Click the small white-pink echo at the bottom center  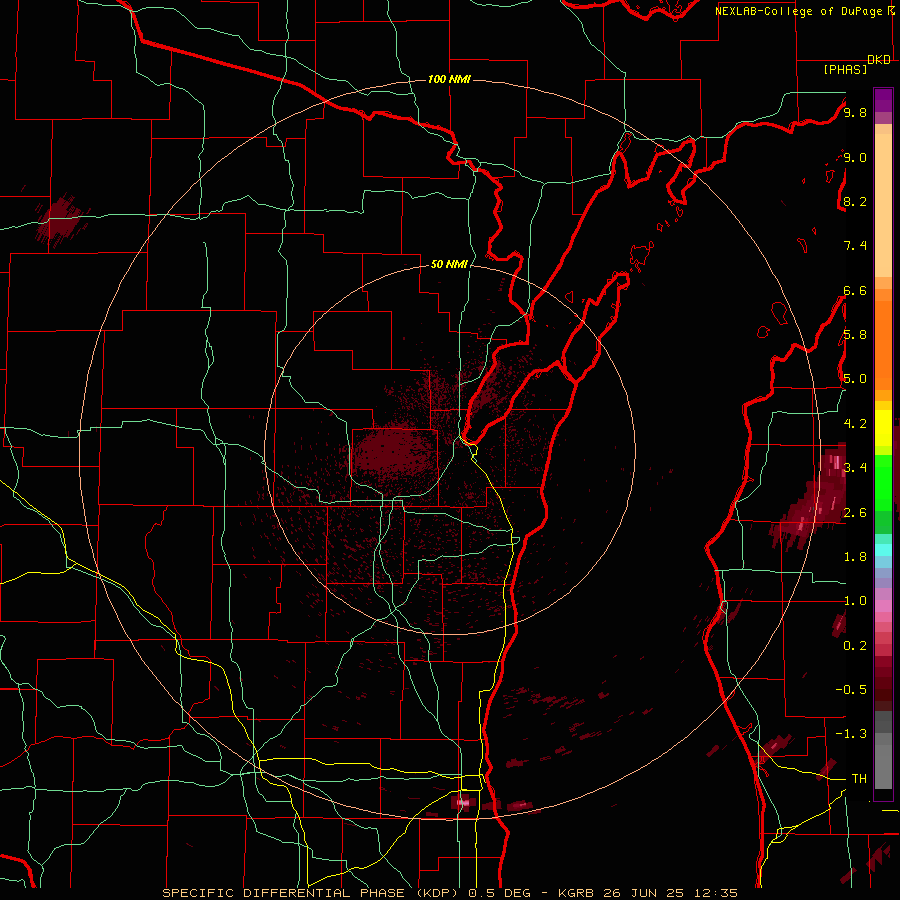click(x=464, y=802)
